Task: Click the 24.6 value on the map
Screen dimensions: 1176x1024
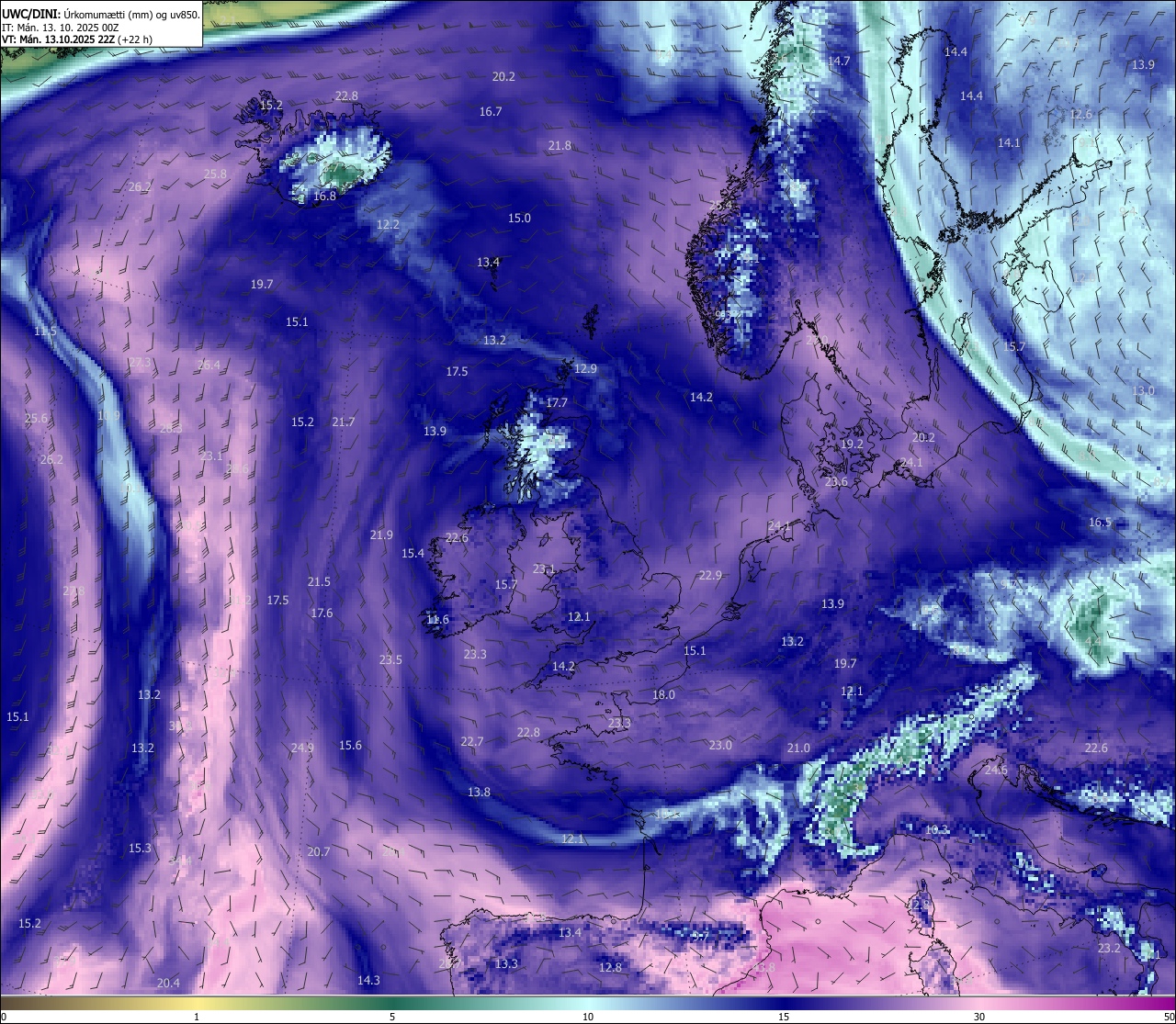Action: pyautogui.click(x=996, y=770)
